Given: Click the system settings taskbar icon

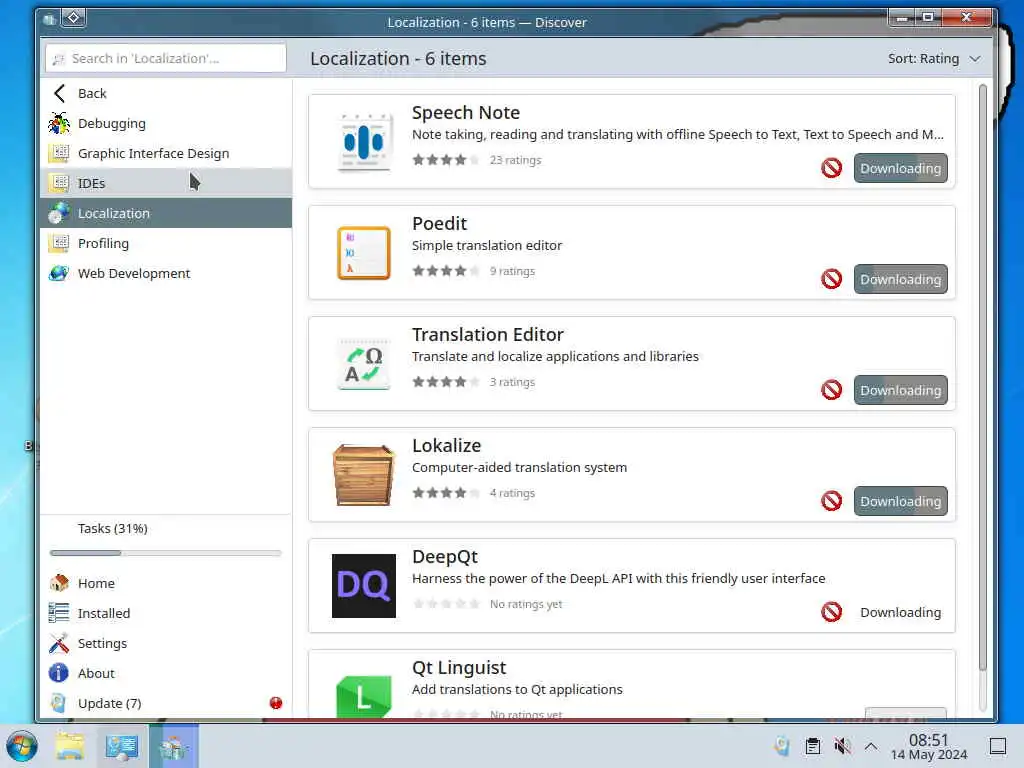Looking at the screenshot, I should (x=121, y=746).
